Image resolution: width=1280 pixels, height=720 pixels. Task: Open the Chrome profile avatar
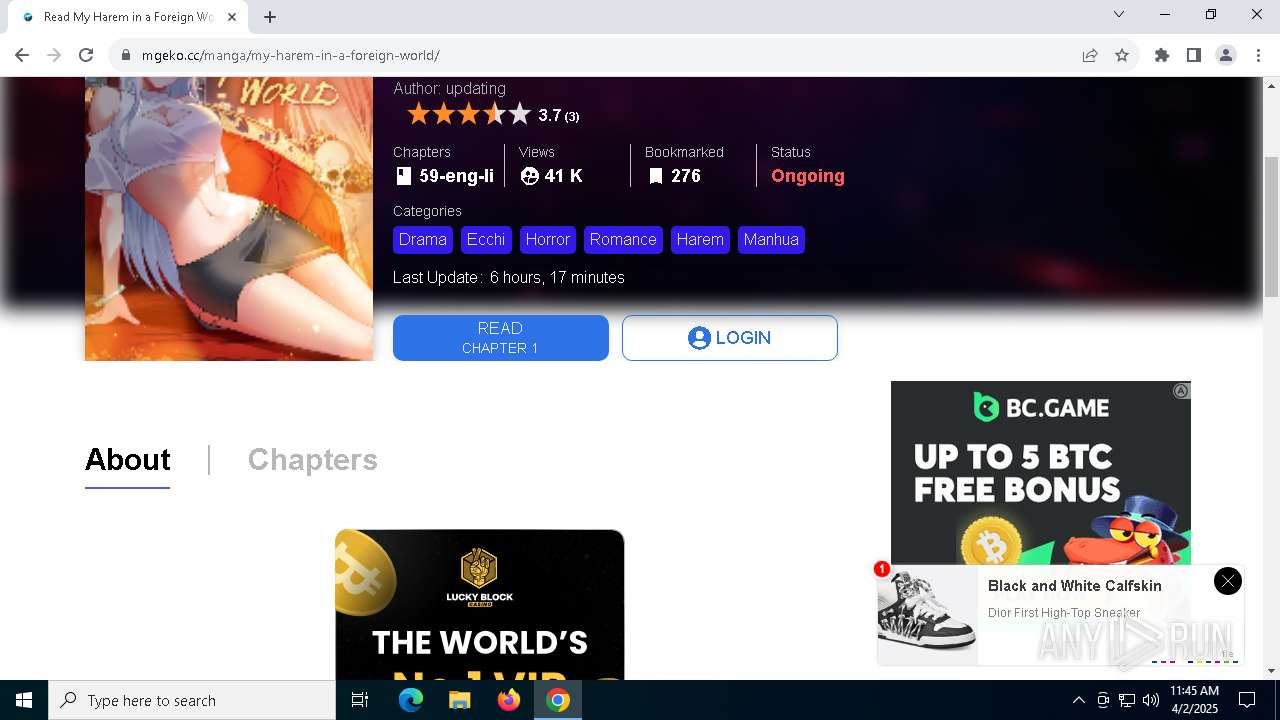[x=1226, y=55]
